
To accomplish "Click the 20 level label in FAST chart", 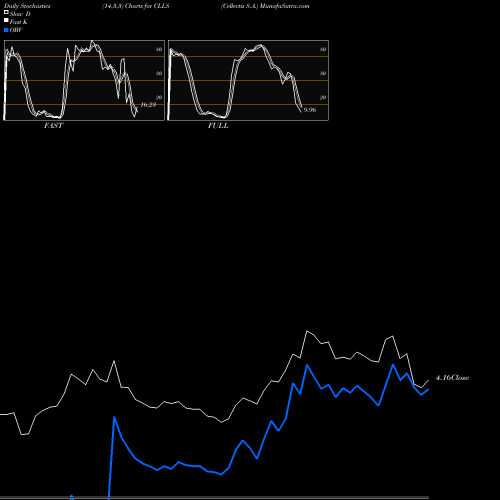I will (x=159, y=97).
